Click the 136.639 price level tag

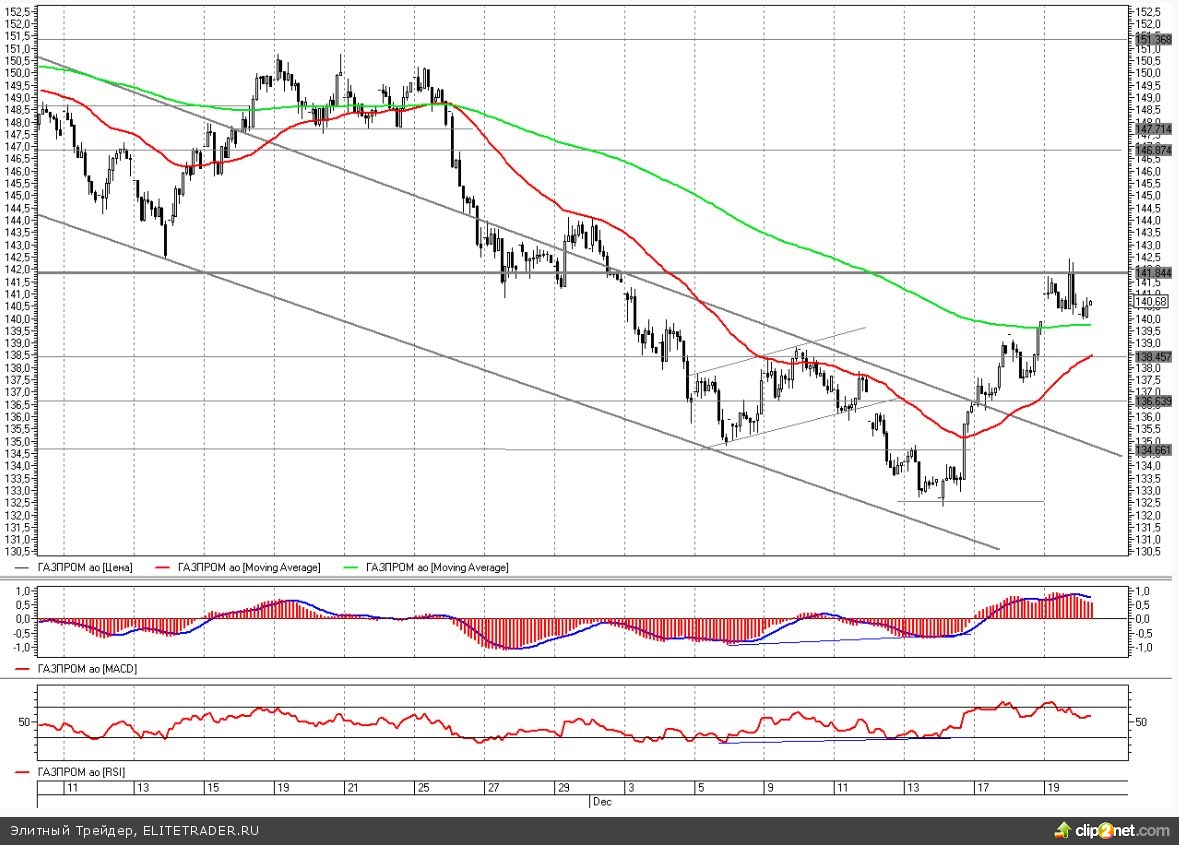pyautogui.click(x=1152, y=401)
